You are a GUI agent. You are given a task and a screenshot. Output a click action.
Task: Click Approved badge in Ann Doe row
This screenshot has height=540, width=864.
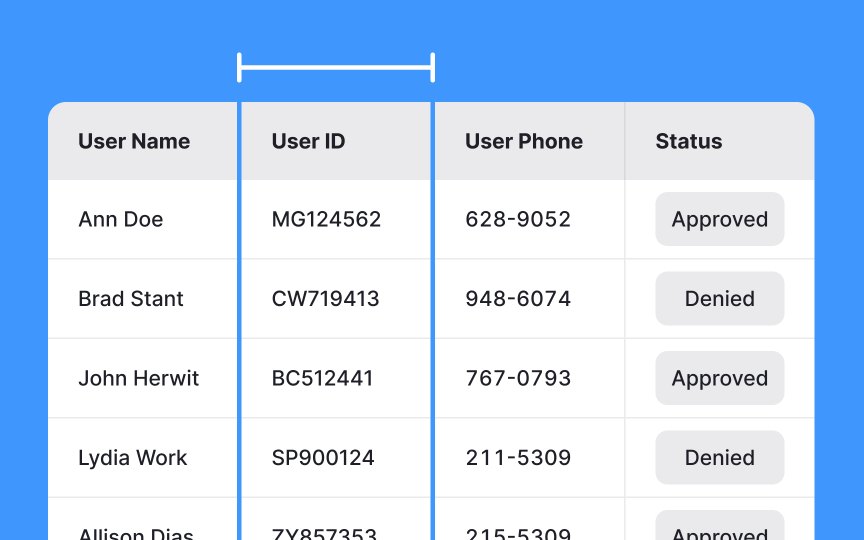[720, 219]
